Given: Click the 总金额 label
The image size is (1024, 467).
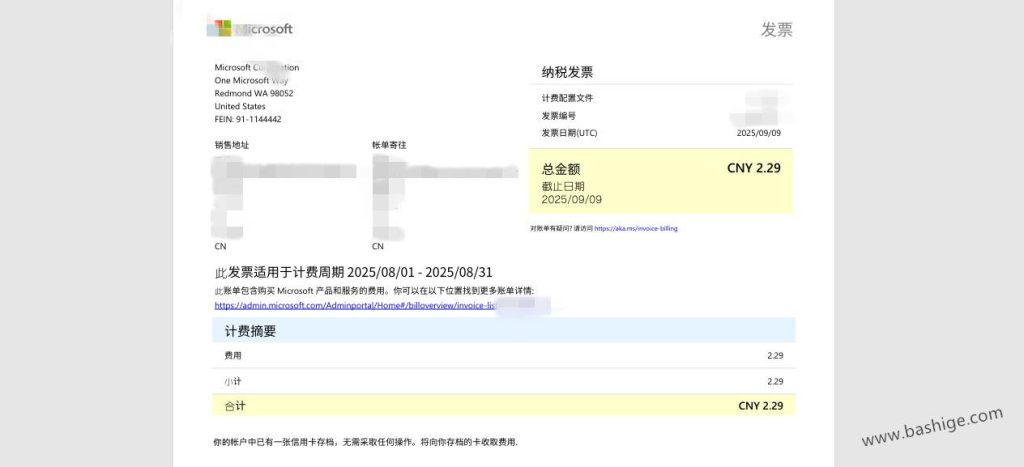Looking at the screenshot, I should 561,169.
